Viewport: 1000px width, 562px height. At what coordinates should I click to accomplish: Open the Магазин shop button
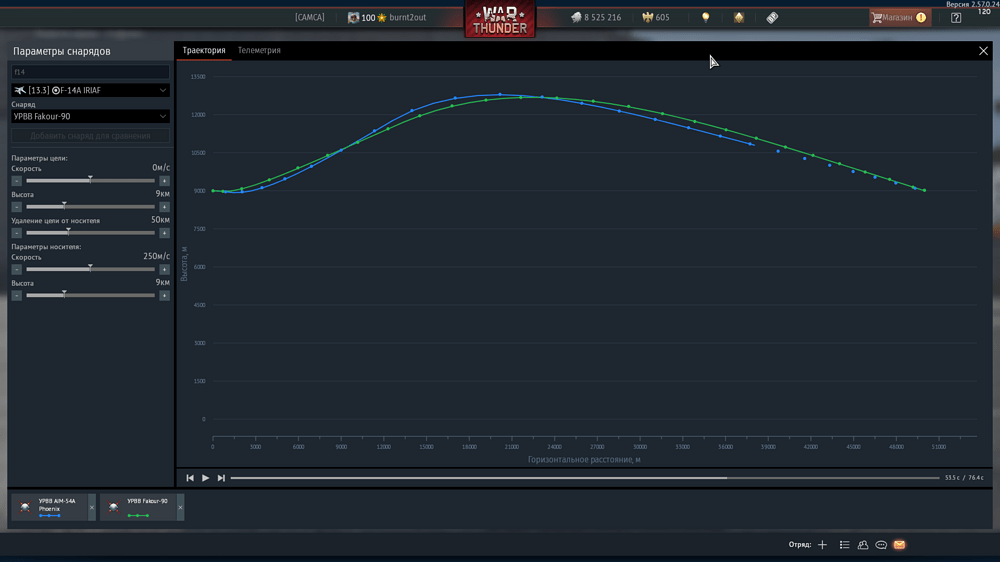[899, 18]
